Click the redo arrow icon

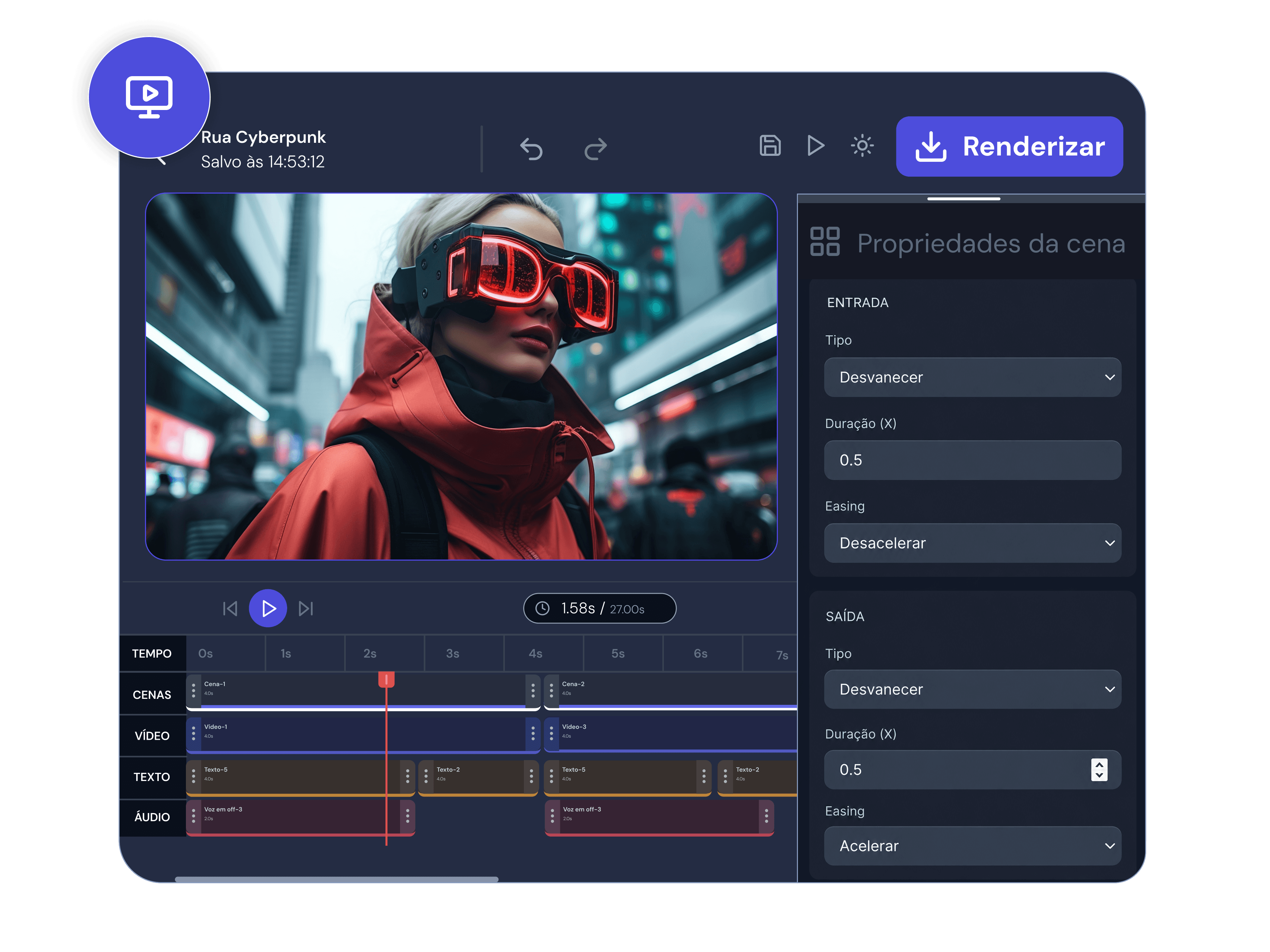[x=595, y=149]
